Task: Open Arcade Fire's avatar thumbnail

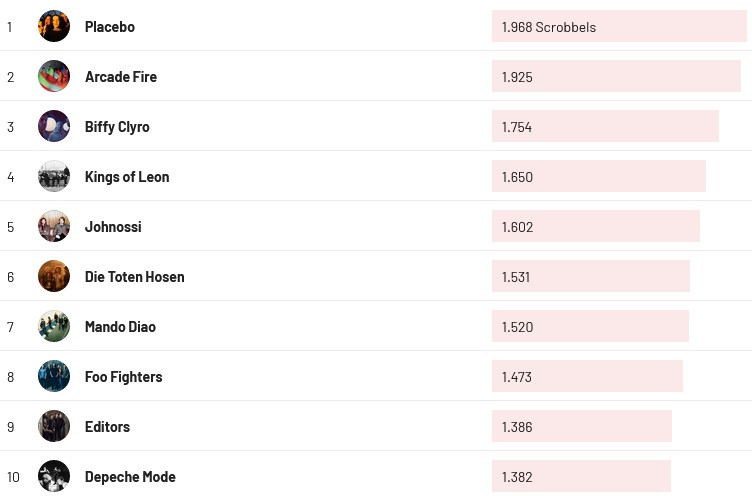Action: [x=54, y=76]
